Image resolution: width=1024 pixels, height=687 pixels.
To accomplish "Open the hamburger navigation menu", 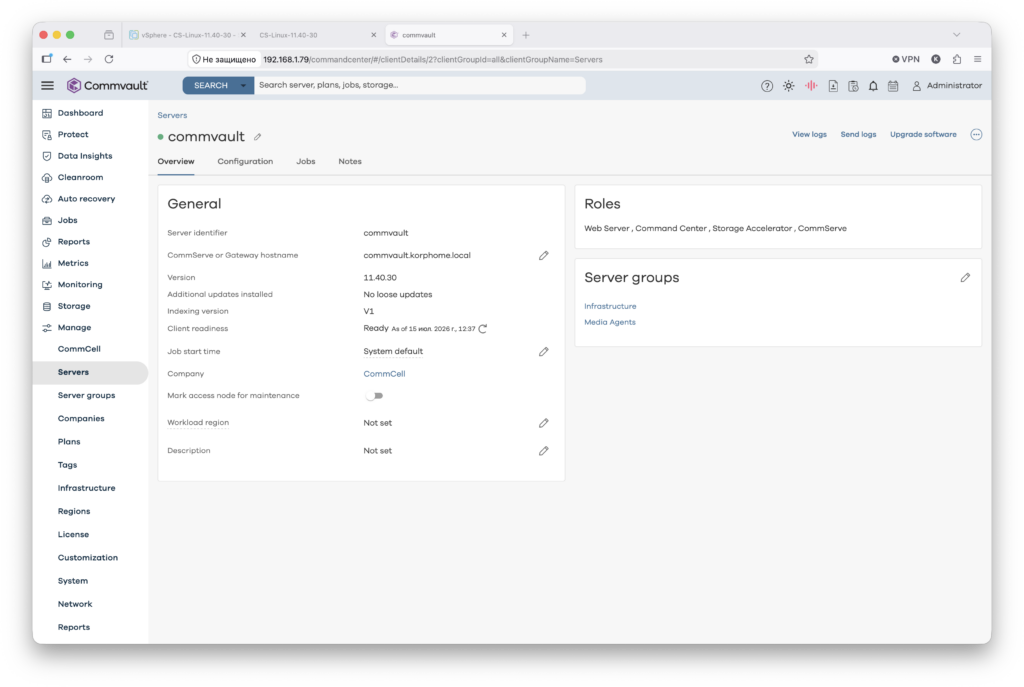I will [48, 86].
